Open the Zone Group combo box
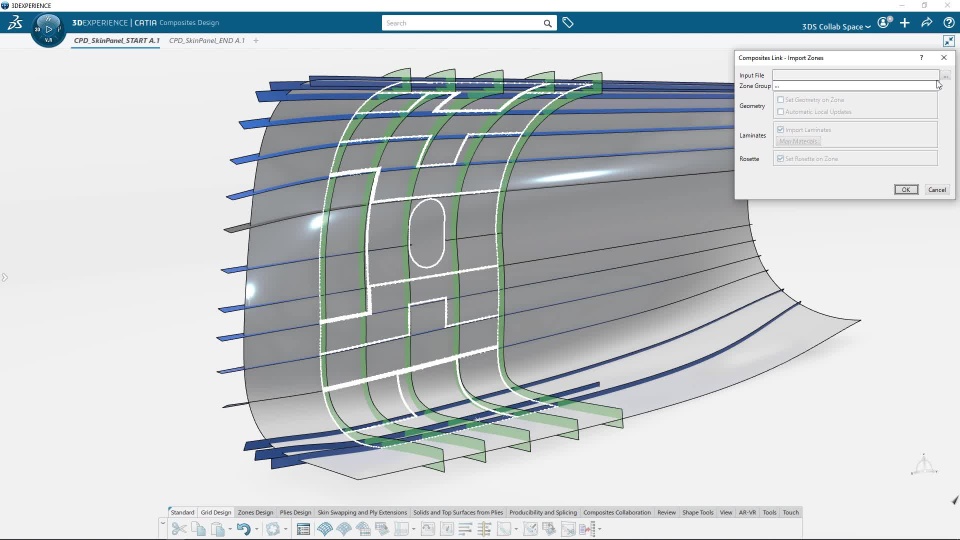This screenshot has height=540, width=960. pyautogui.click(x=855, y=86)
